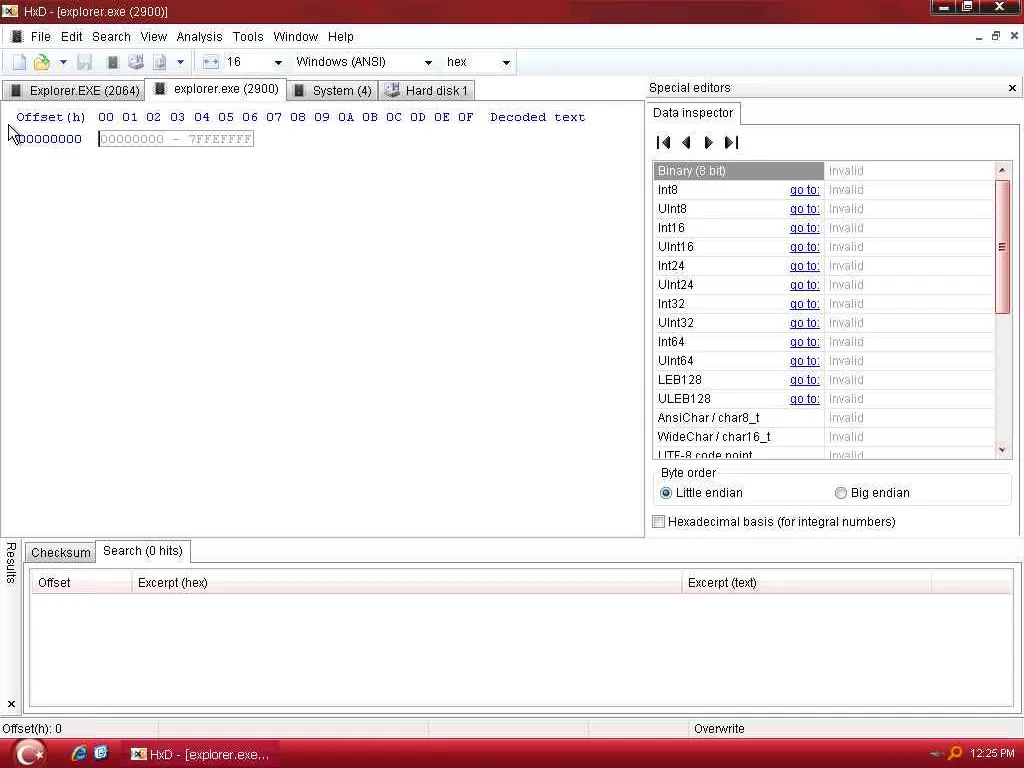Click the Open disk toolbar icon
This screenshot has height=768, width=1024.
click(136, 62)
